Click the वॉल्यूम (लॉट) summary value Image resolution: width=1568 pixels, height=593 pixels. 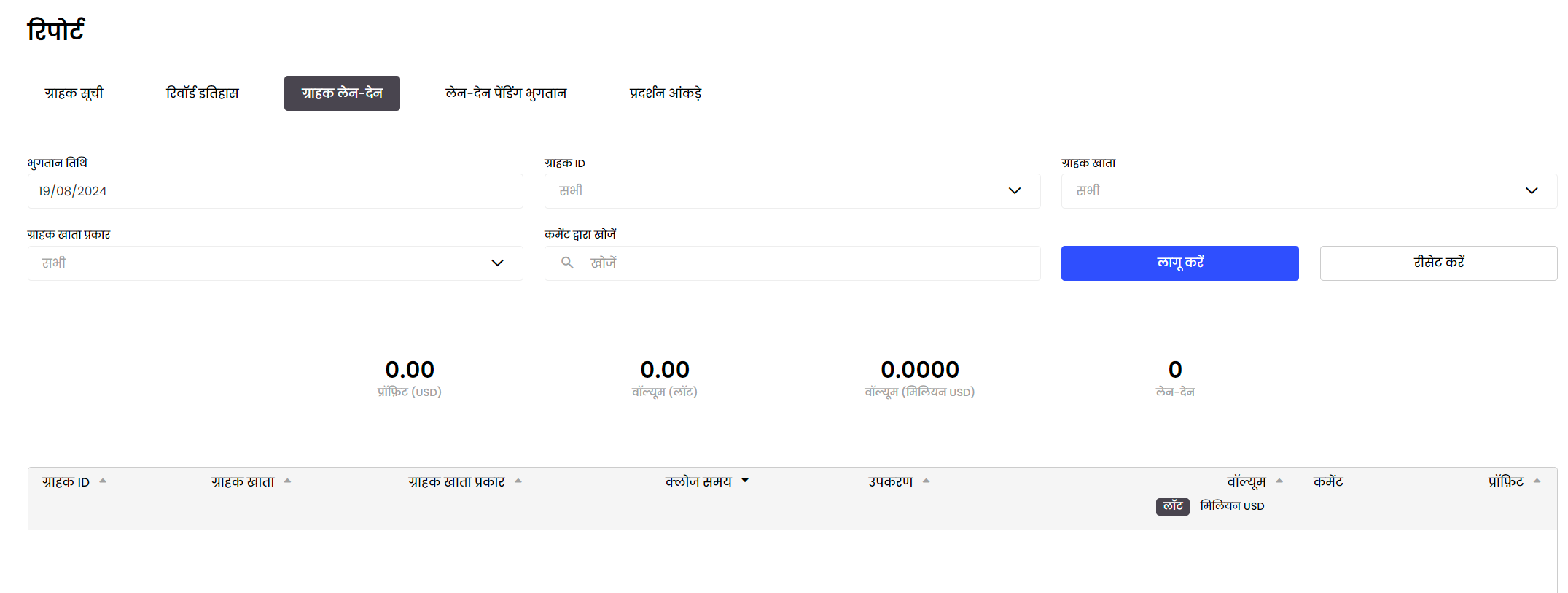[665, 370]
